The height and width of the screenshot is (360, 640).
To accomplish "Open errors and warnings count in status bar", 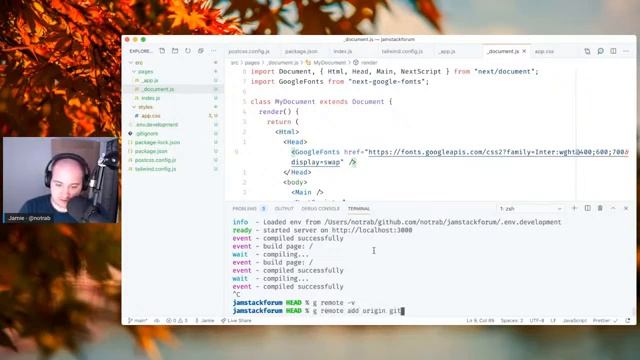I will 177,321.
